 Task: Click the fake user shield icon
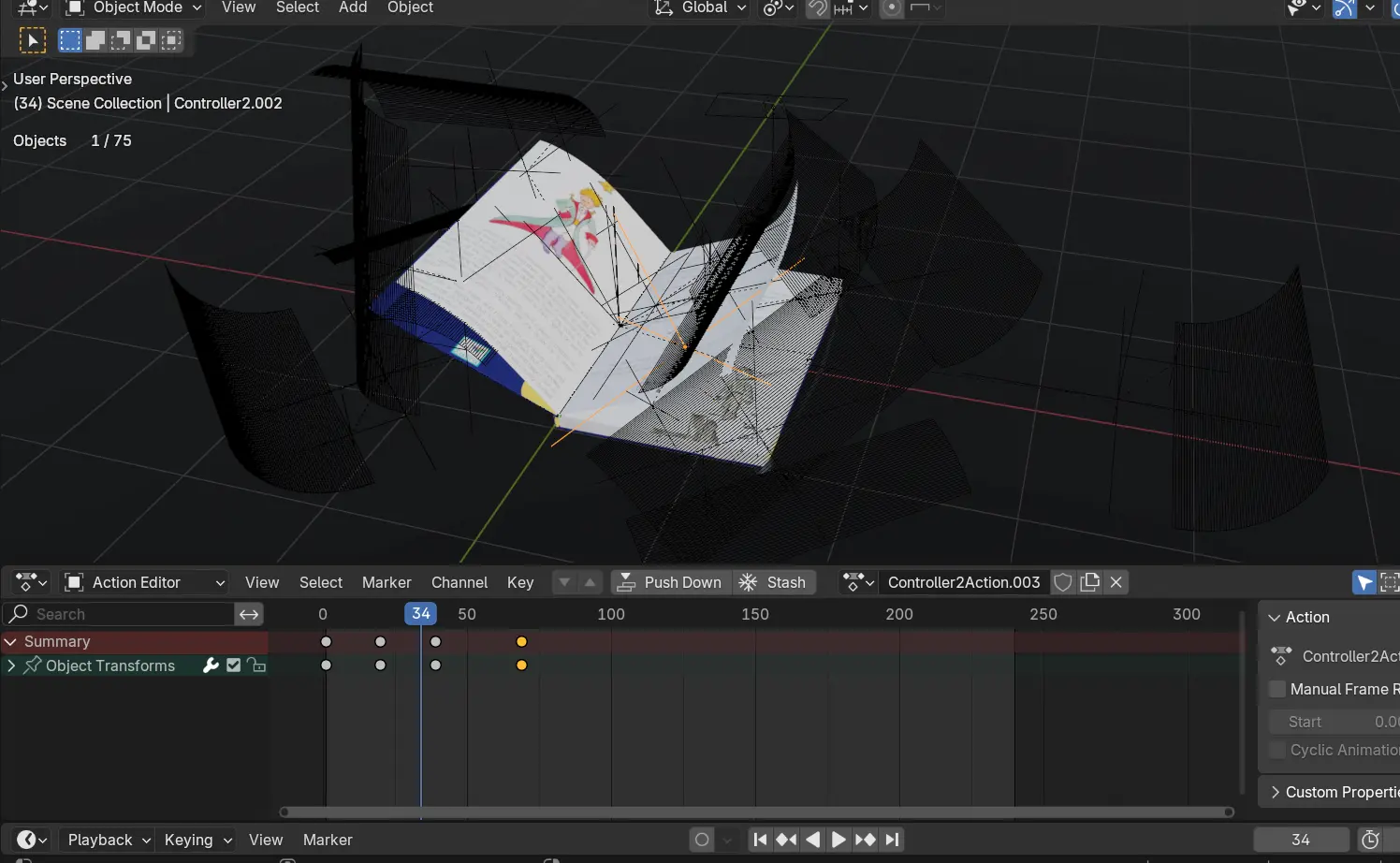coord(1063,582)
